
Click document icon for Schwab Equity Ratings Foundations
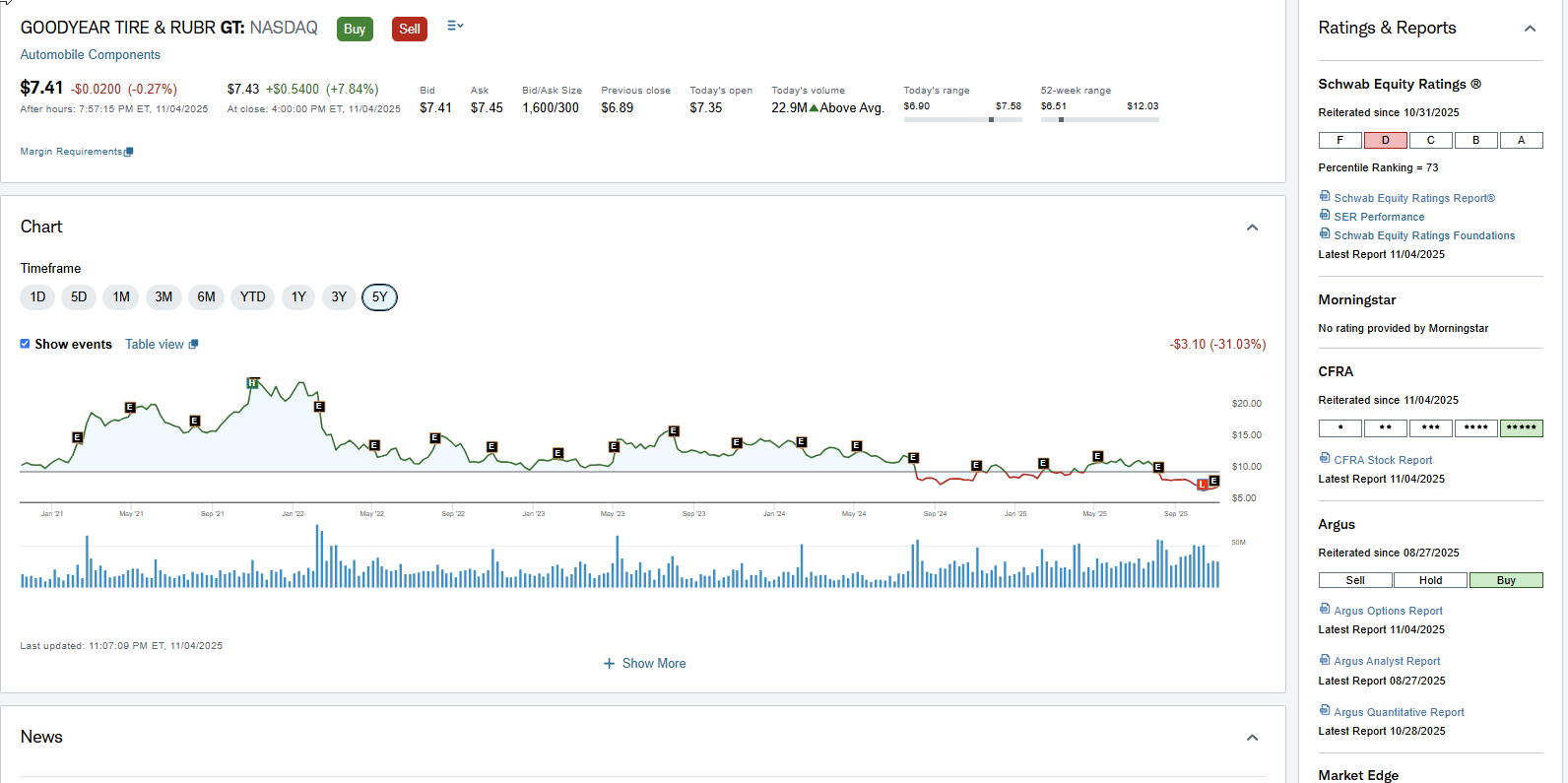tap(1325, 234)
